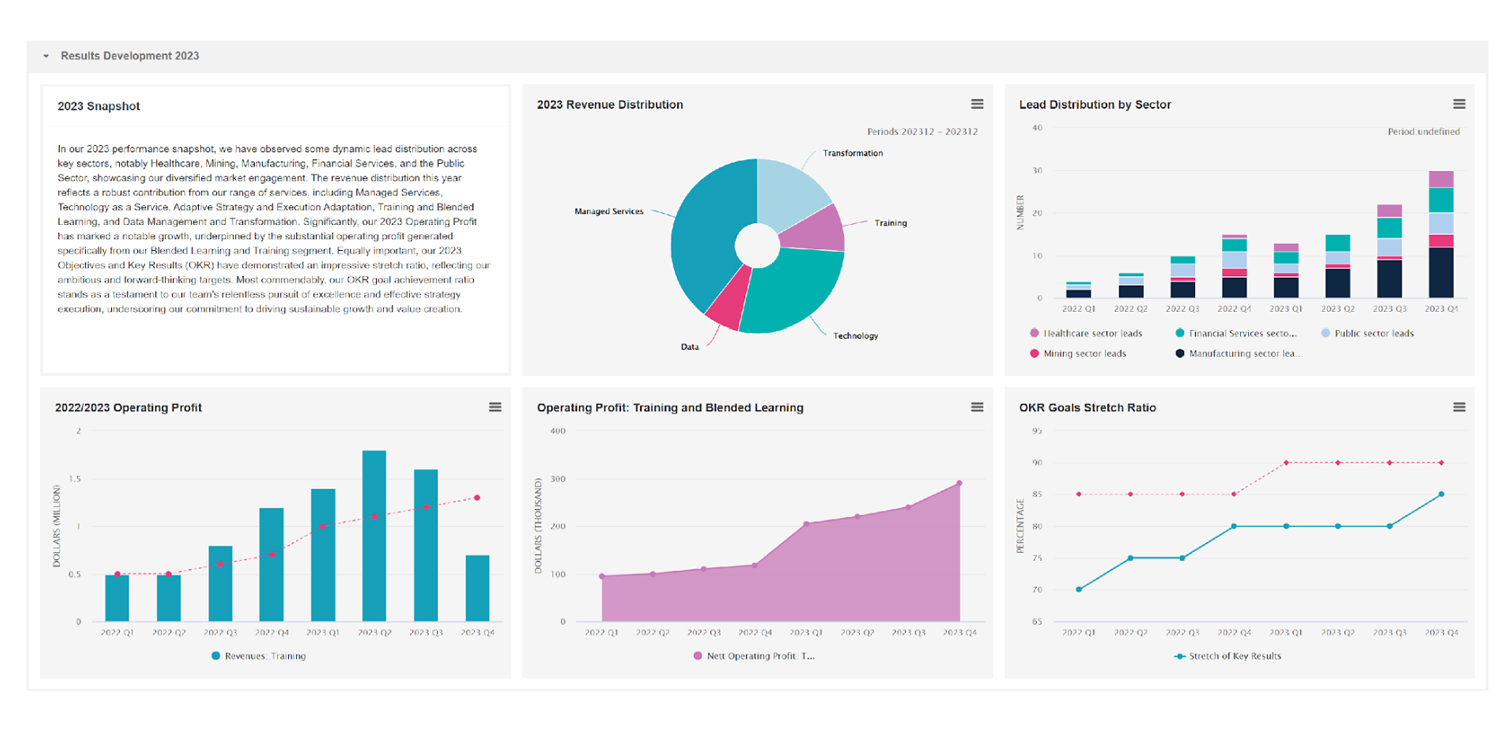Open the Lead Distribution by Sector hamburger menu
This screenshot has height=735, width=1509.
[1459, 104]
